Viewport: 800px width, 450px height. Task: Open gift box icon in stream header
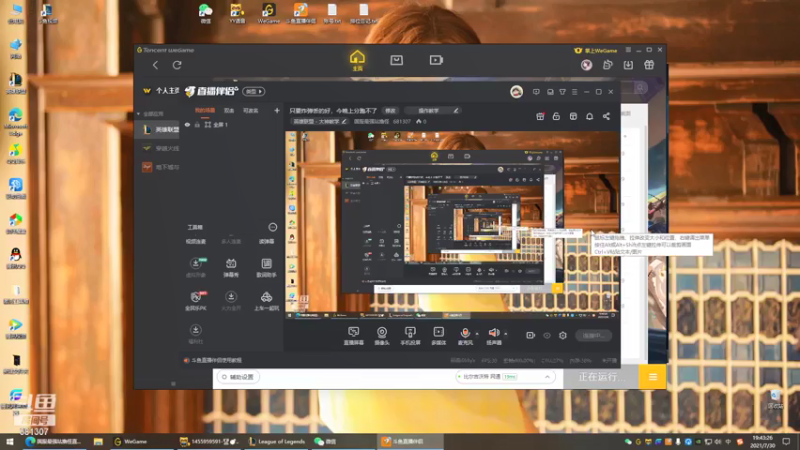click(540, 116)
